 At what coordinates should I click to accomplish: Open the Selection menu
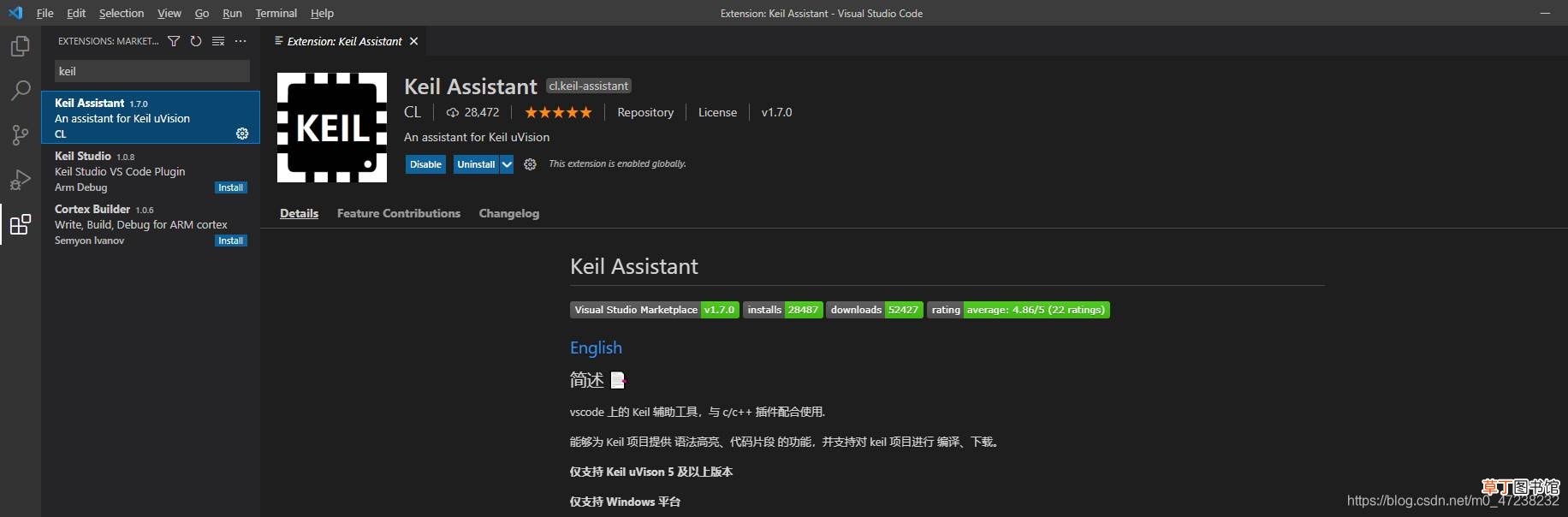122,13
